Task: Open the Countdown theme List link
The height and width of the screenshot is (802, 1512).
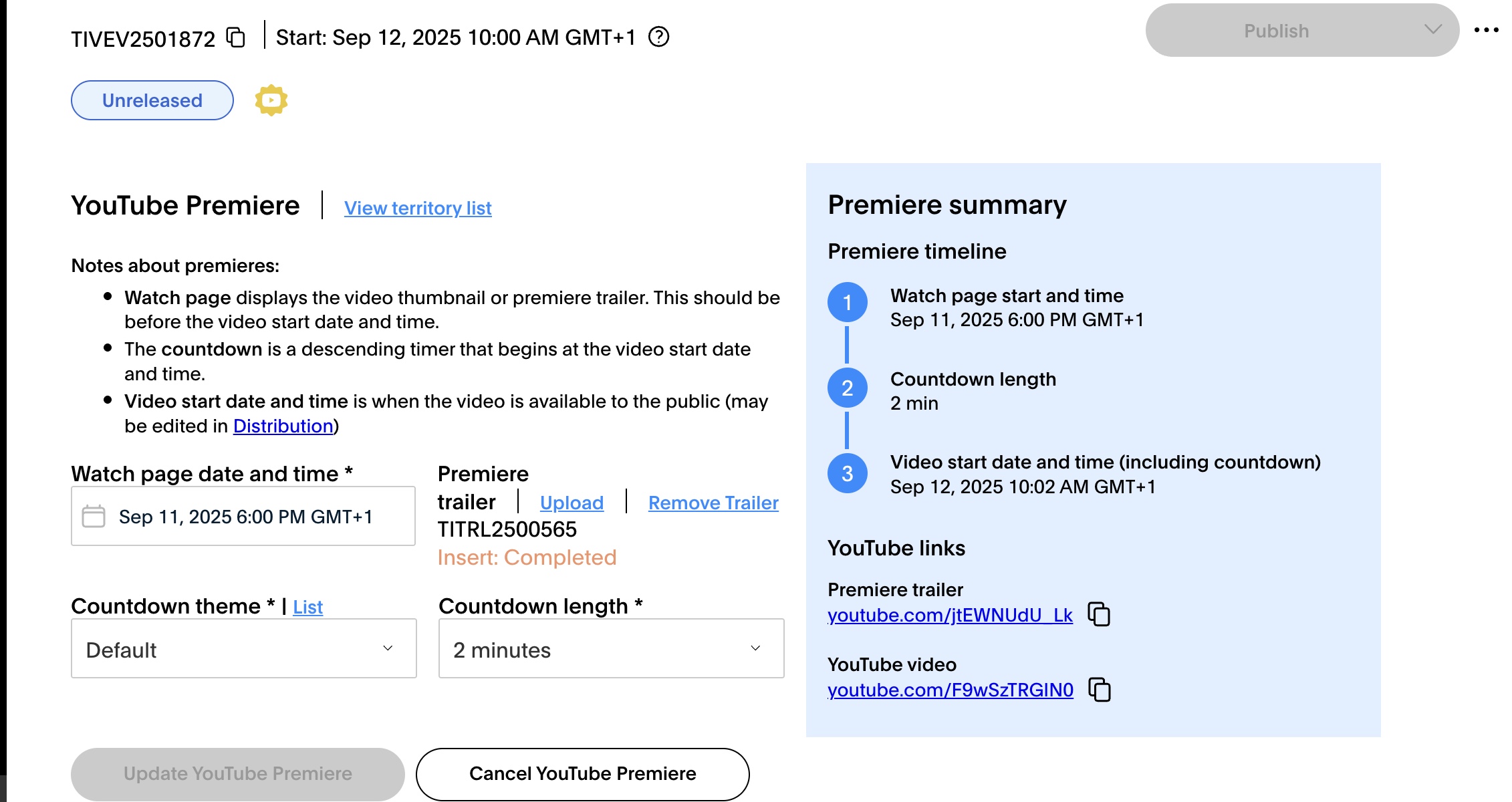Action: point(307,607)
